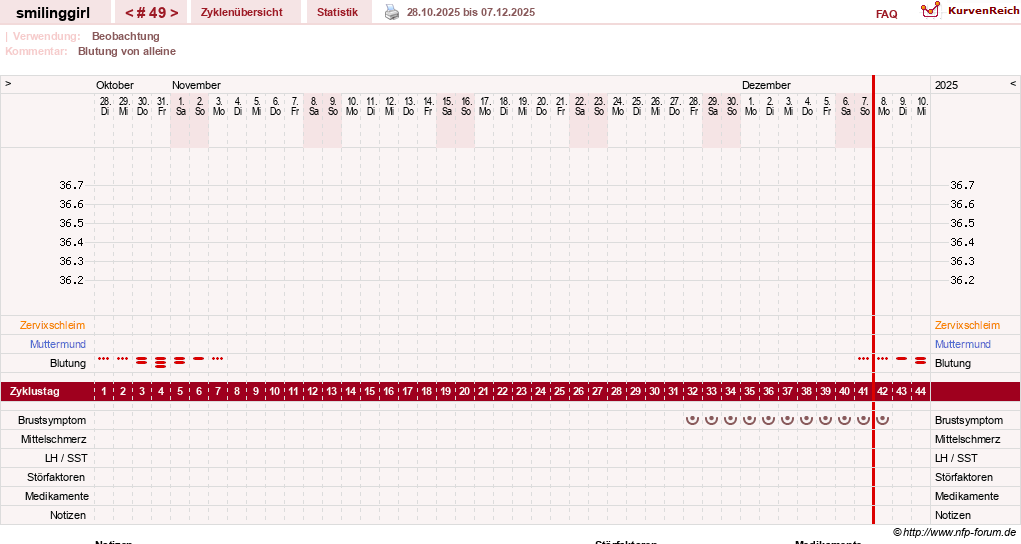Click breast symptom icon on day 32
Viewport: 1021px width, 544px height.
click(x=692, y=420)
